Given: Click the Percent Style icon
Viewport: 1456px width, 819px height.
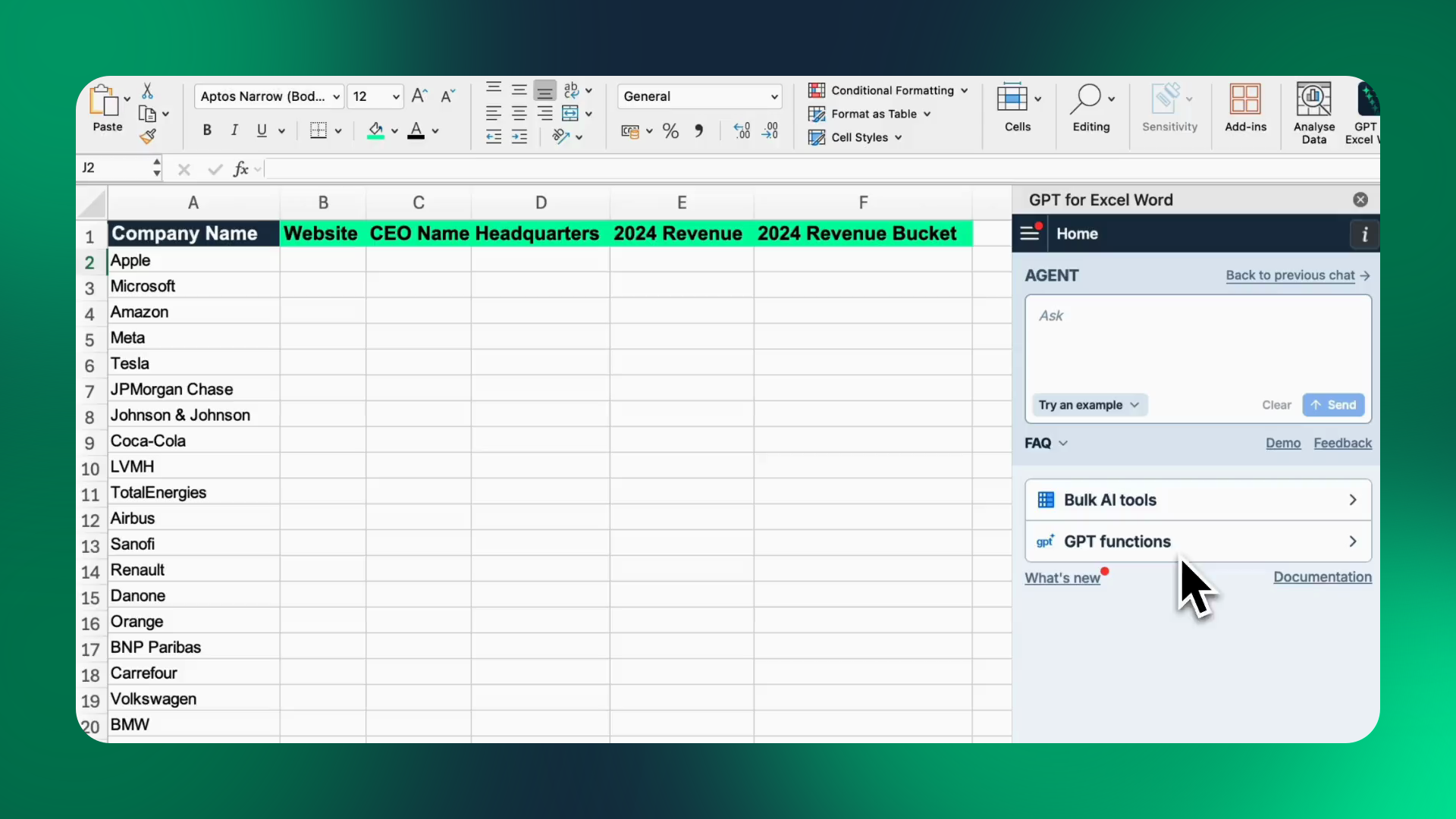Looking at the screenshot, I should point(670,131).
